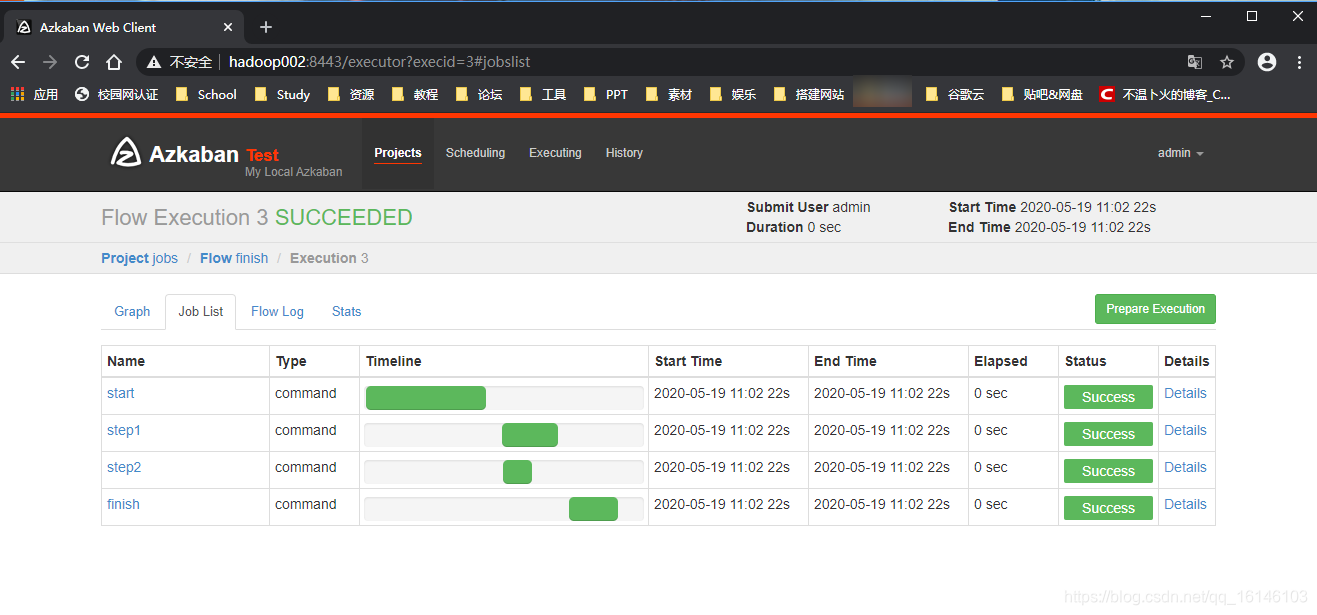This screenshot has height=615, width=1317.
Task: Click the step2 job timeline bar
Action: tap(517, 472)
